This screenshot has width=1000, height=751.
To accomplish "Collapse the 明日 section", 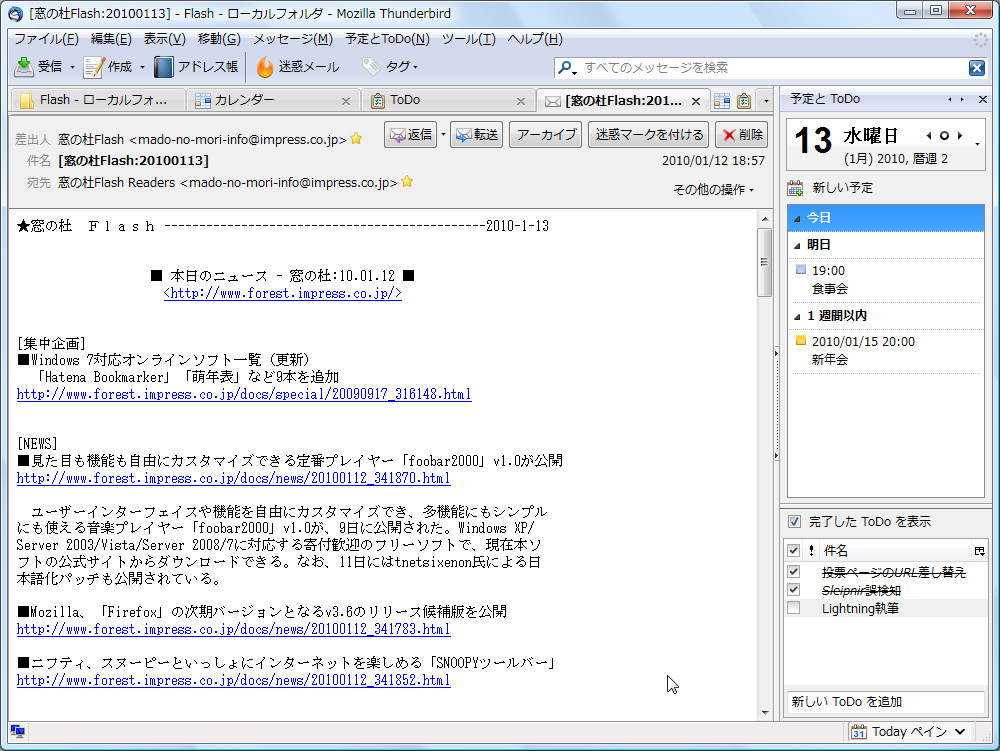I will tap(797, 245).
